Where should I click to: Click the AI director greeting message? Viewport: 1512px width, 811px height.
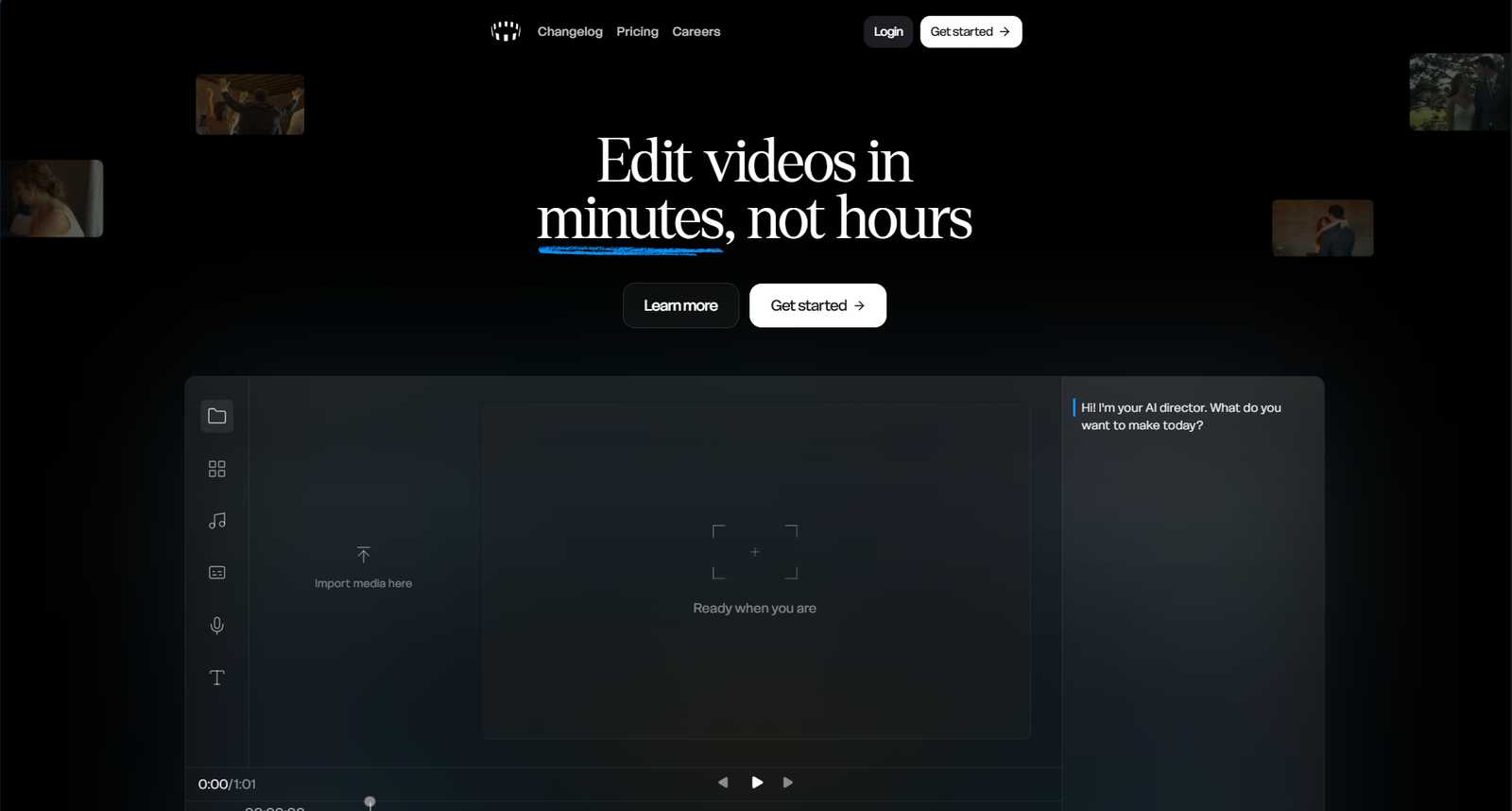[1181, 416]
